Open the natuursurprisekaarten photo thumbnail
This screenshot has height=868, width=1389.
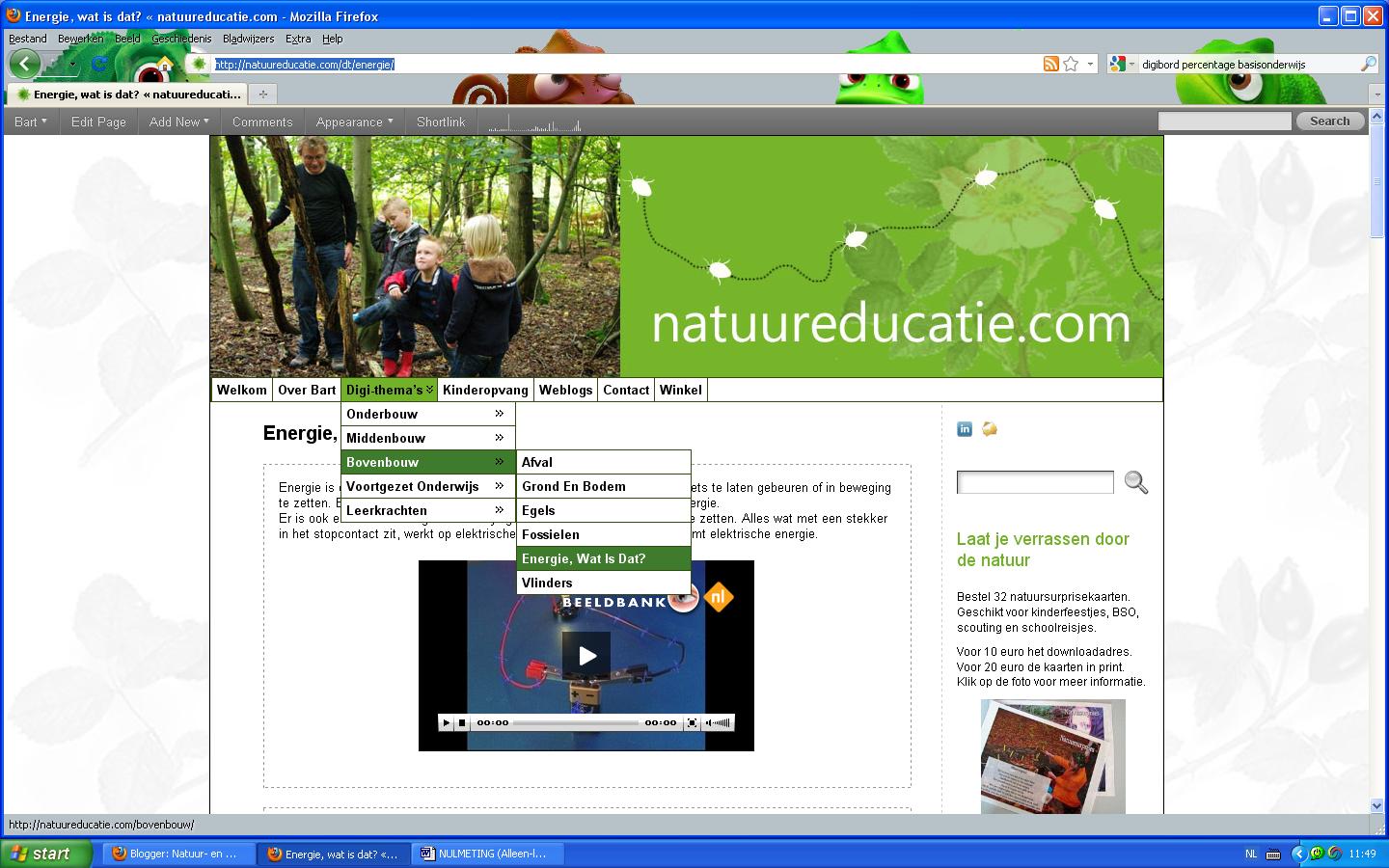pos(1052,757)
